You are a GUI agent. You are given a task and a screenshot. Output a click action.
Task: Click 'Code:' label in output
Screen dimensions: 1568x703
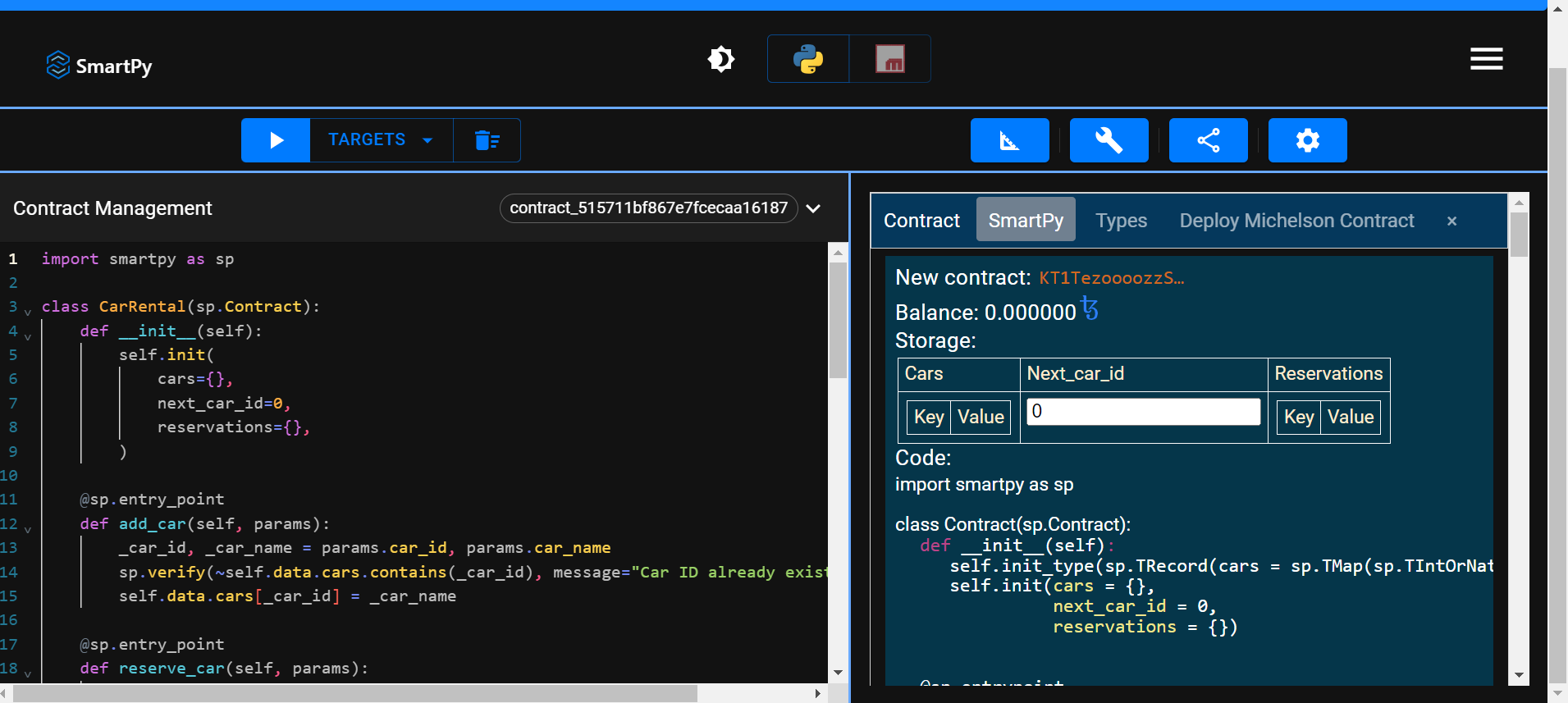point(923,458)
